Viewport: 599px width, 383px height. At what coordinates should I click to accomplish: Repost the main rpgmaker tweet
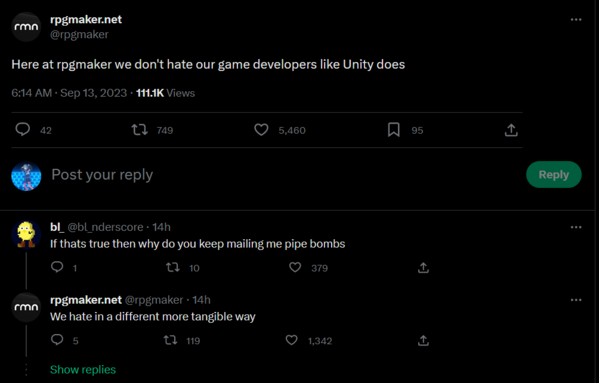[140, 130]
